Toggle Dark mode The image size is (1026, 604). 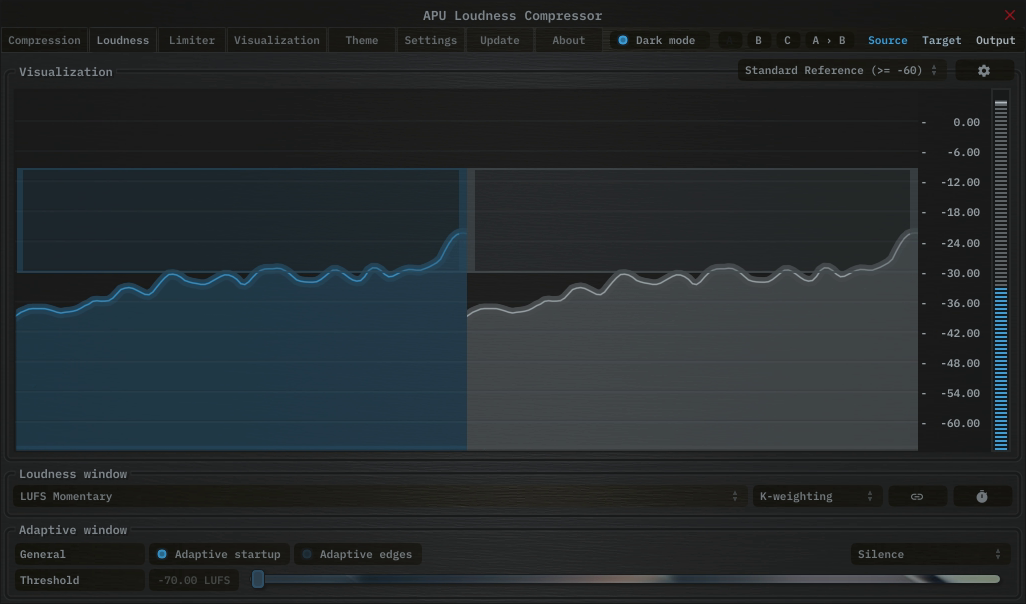pyautogui.click(x=659, y=41)
